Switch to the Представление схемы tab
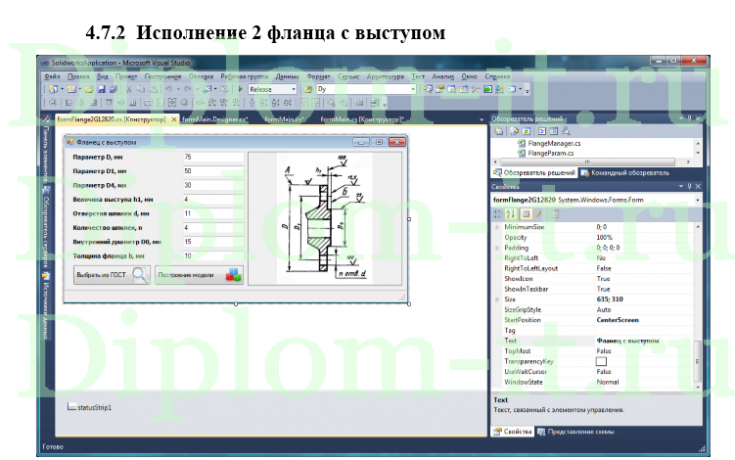 coord(576,431)
